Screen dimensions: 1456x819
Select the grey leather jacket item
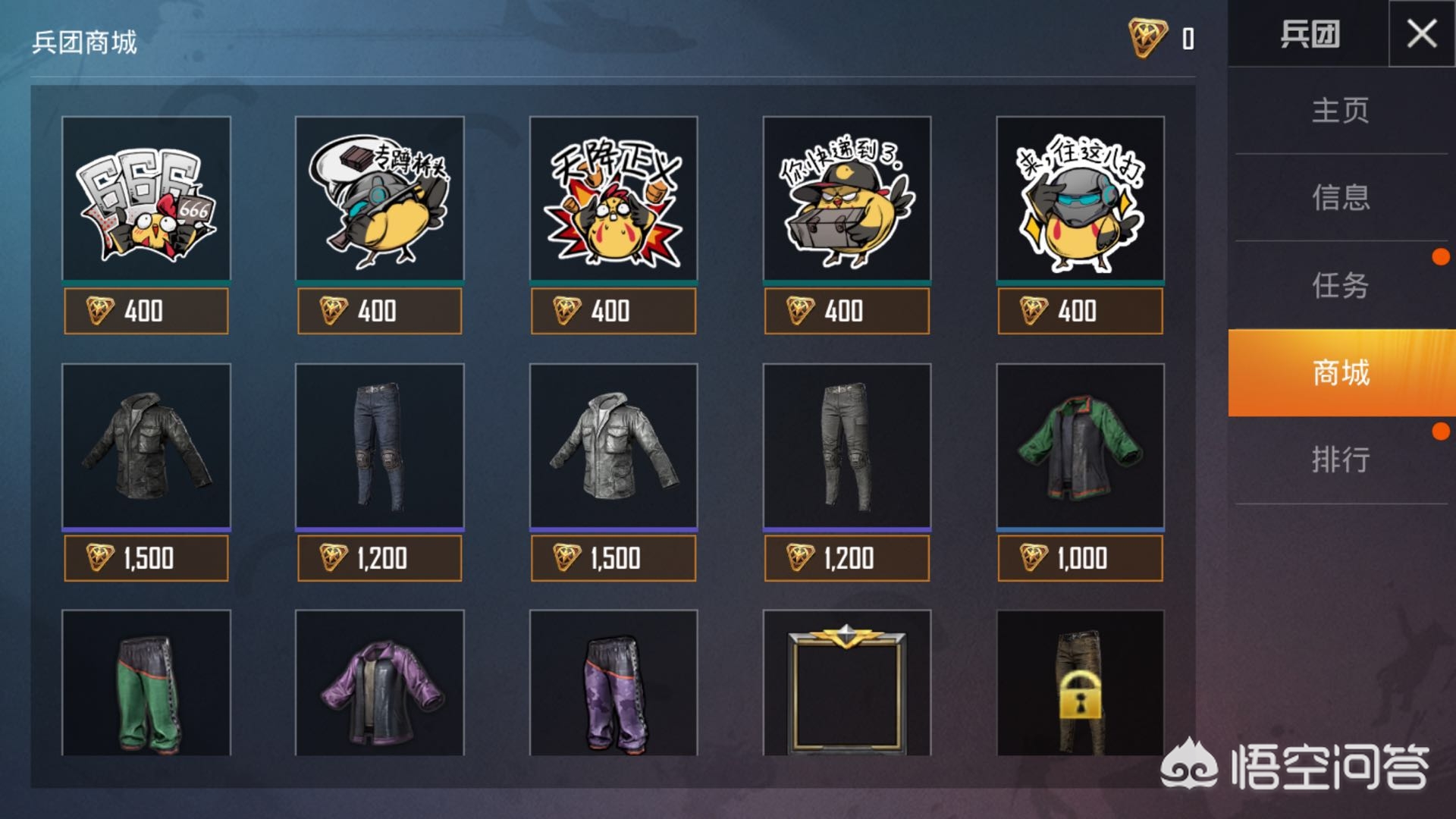pos(613,446)
